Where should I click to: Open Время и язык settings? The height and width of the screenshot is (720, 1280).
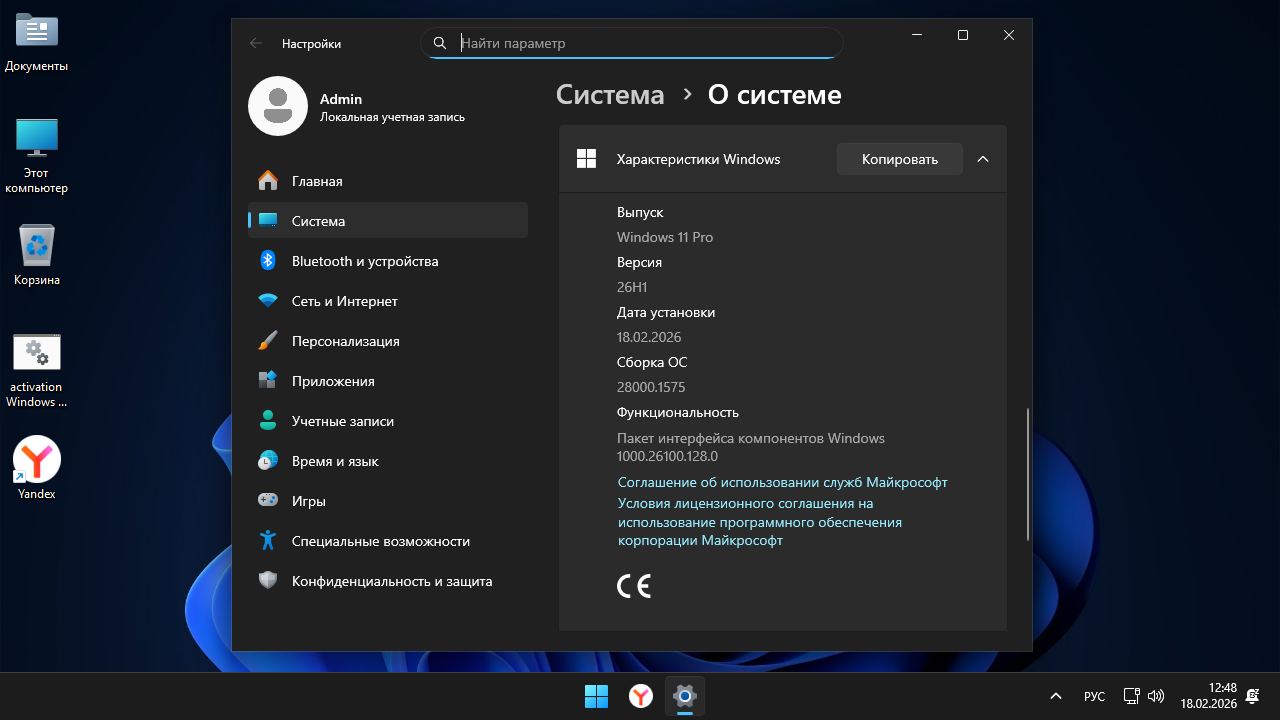(x=335, y=461)
